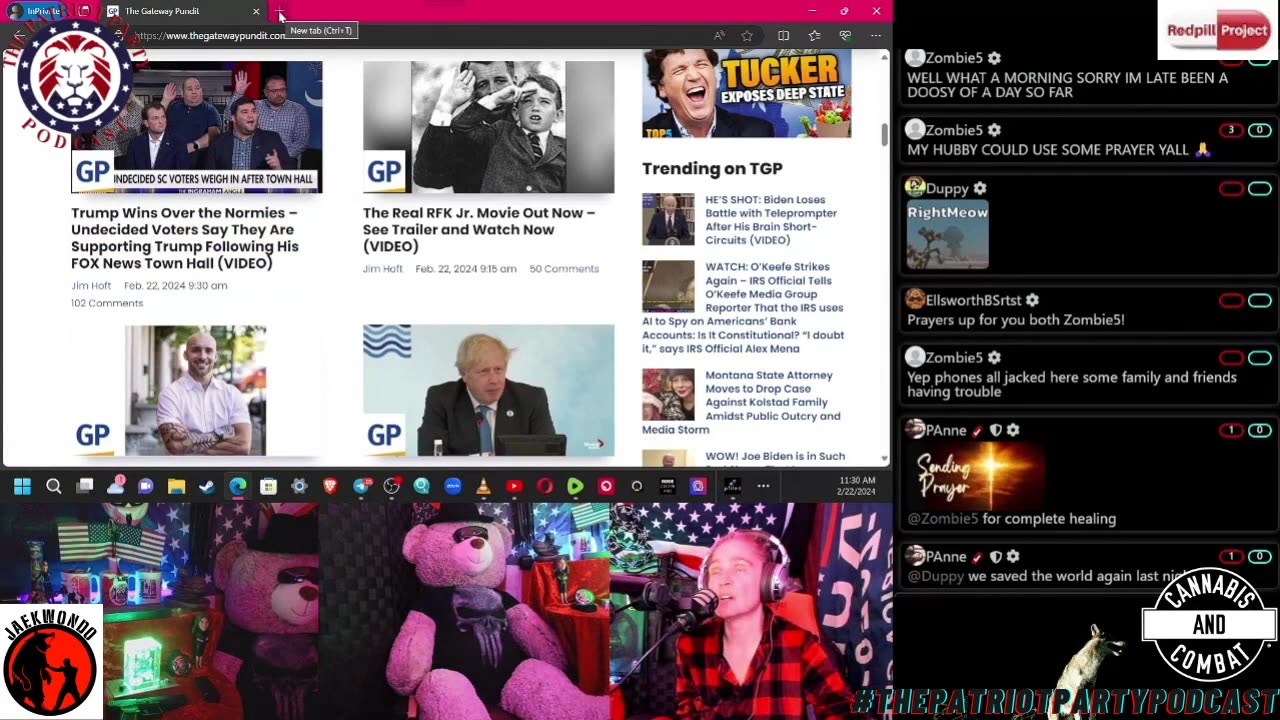The height and width of the screenshot is (720, 1280).
Task: Open Jim Hoft author link under the RFK article
Action: coord(383,269)
